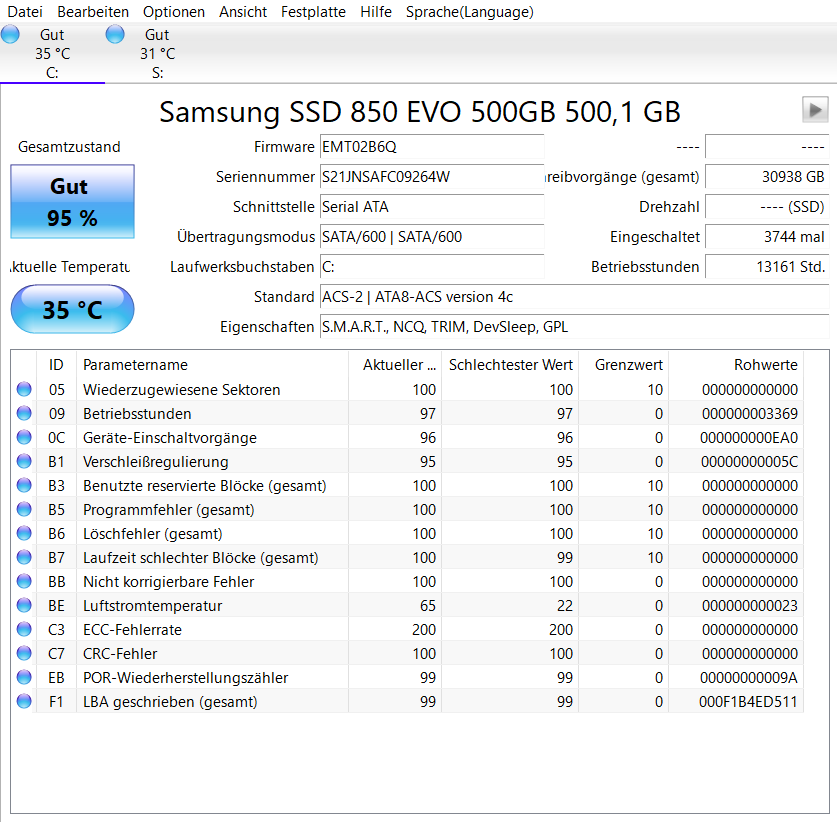
Task: Click status orb of Verschleißregulierung row
Action: point(24,461)
